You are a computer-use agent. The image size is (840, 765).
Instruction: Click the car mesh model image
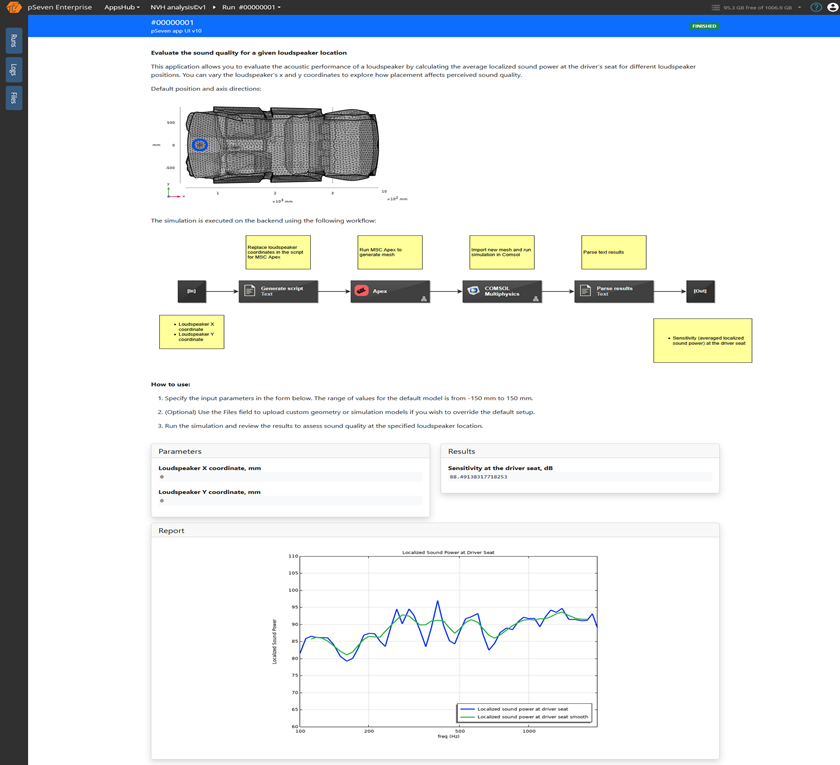tap(282, 145)
